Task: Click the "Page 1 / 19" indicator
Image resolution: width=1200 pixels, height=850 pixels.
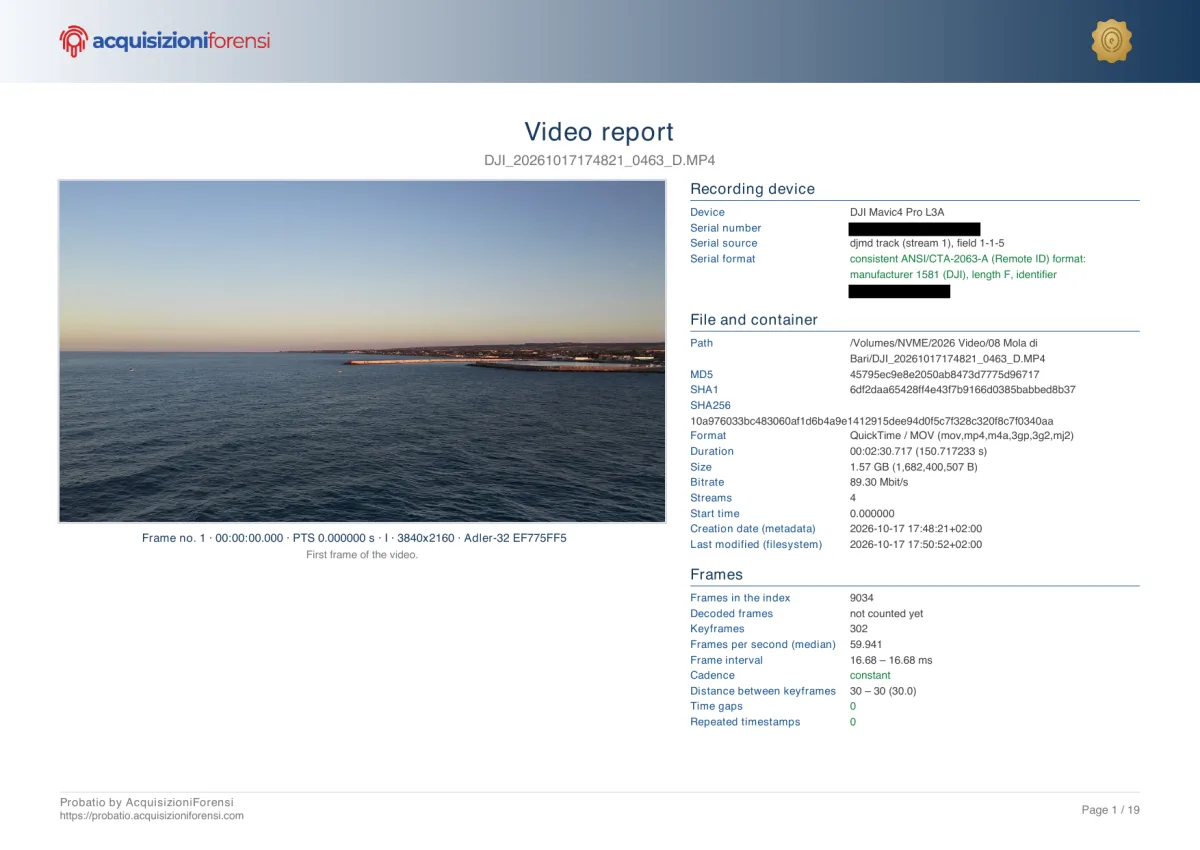Action: 1111,810
